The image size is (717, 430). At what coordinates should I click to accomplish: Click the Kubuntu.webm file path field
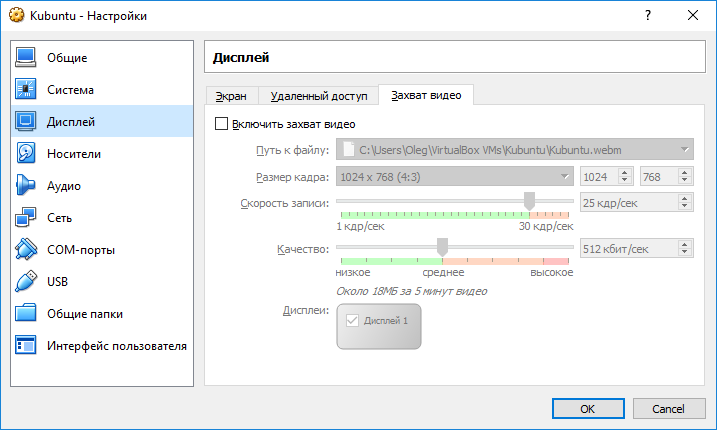pyautogui.click(x=514, y=150)
